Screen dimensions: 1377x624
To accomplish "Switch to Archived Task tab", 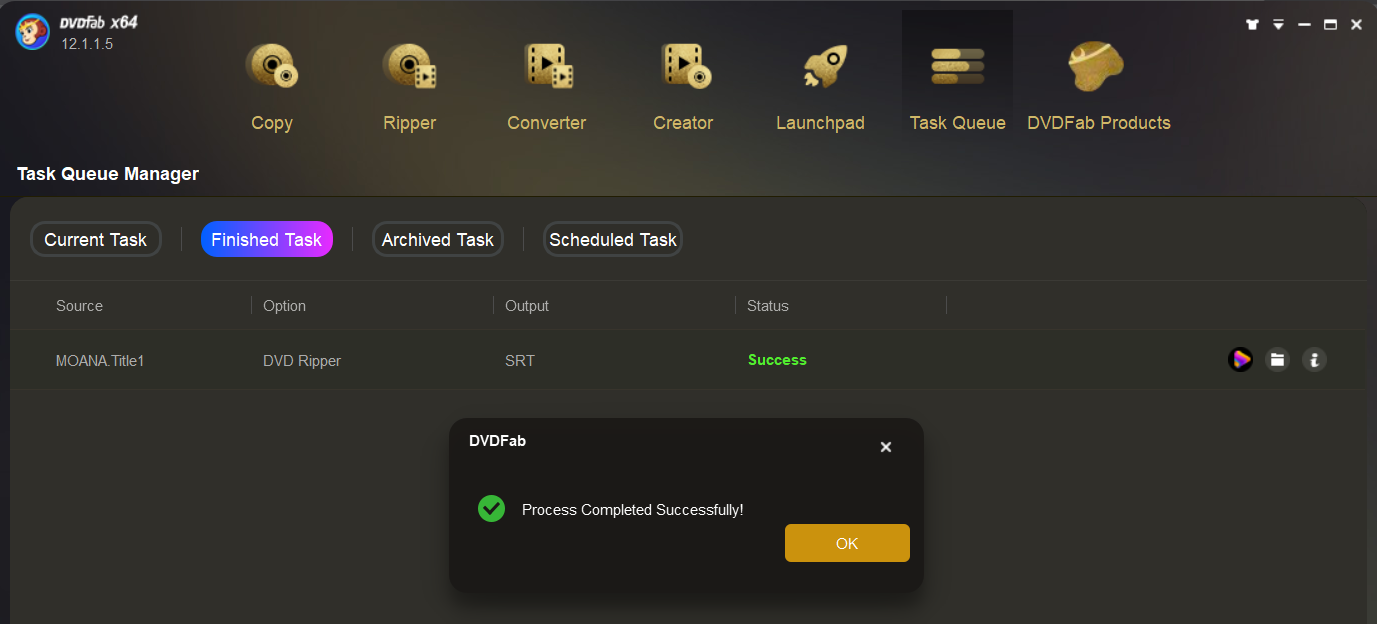I will click(x=437, y=239).
